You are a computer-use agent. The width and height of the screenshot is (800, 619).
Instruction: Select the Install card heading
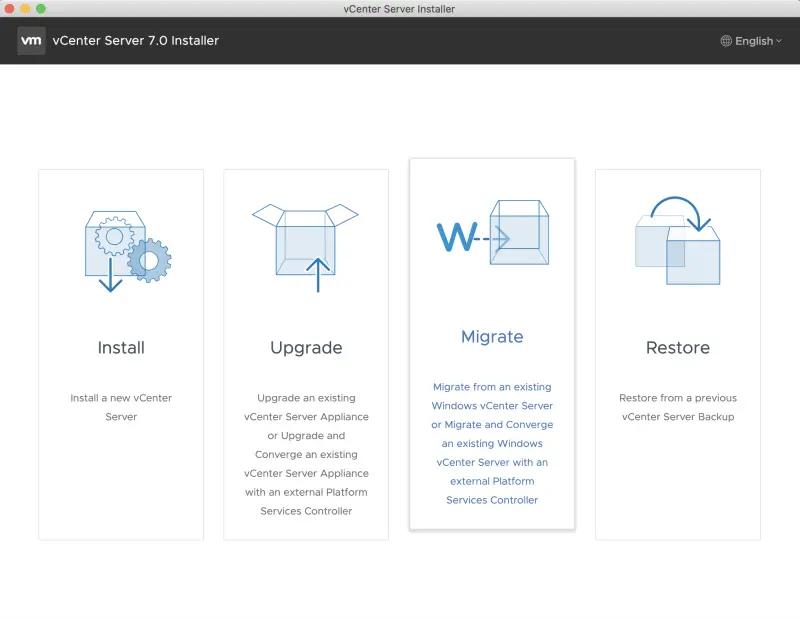tap(120, 348)
